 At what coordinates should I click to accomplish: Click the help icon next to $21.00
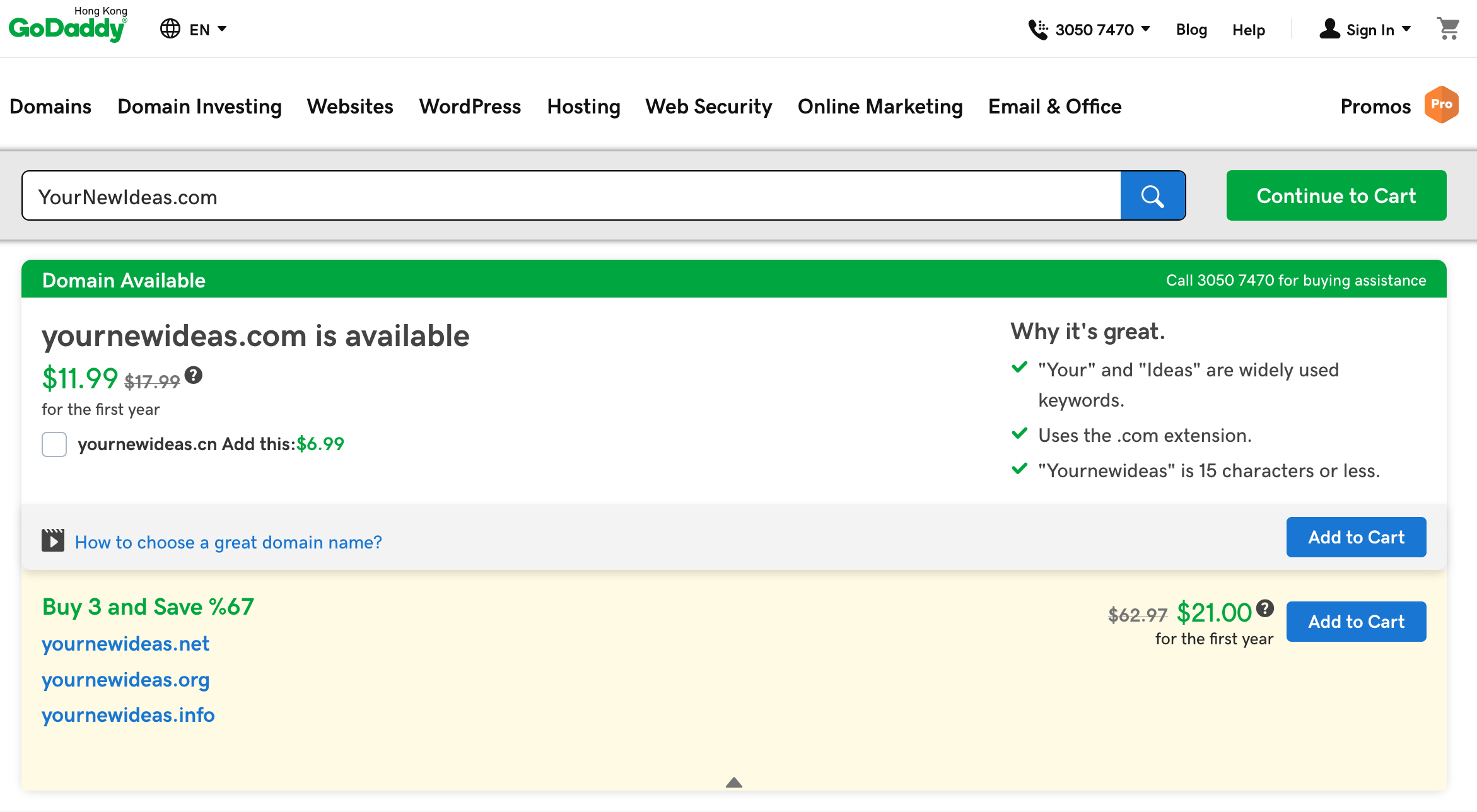(x=1264, y=608)
